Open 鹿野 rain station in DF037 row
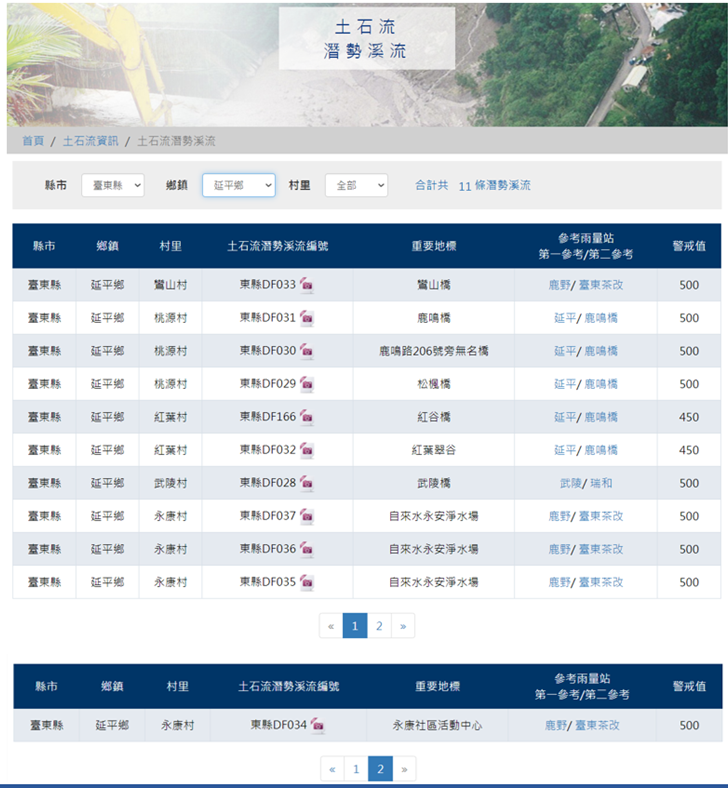 coord(559,516)
